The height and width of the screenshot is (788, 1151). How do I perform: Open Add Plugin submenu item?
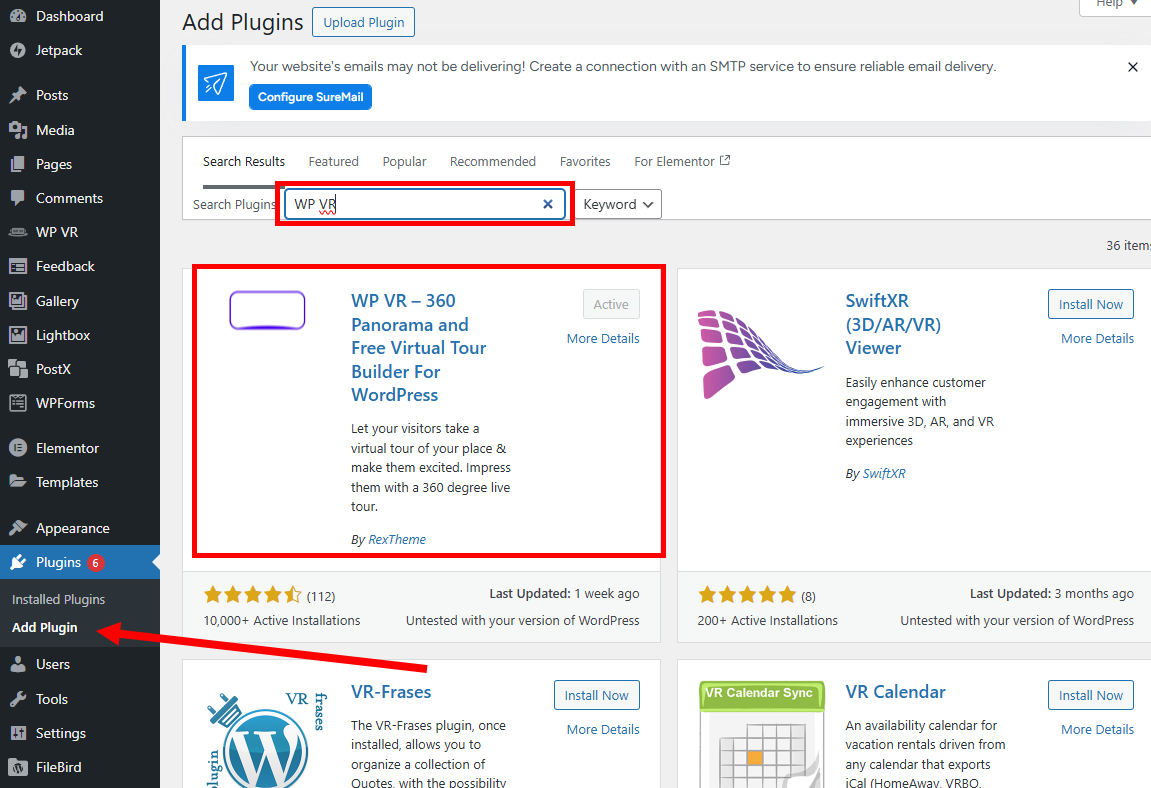(45, 628)
